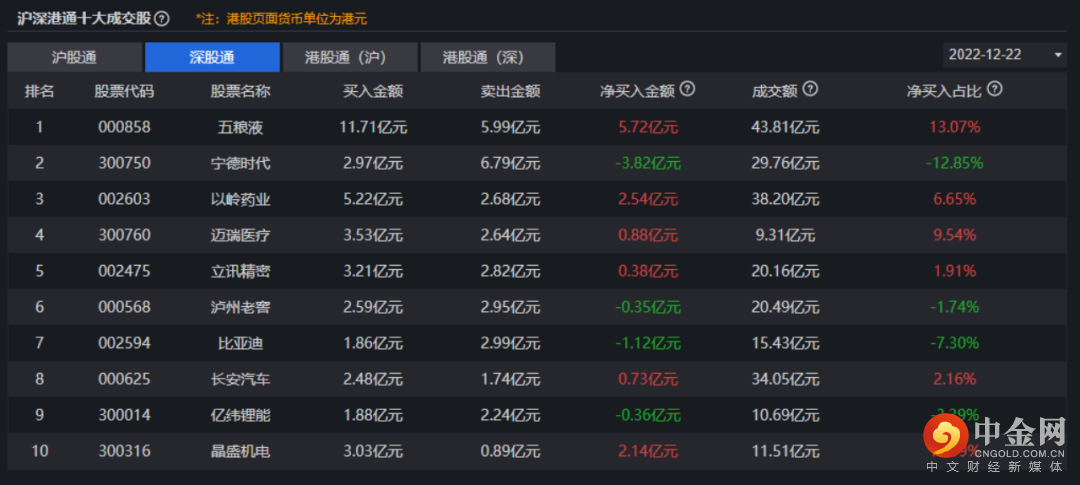Image resolution: width=1080 pixels, height=485 pixels.
Task: Switch to the 沪股通 tab
Action: [x=75, y=57]
